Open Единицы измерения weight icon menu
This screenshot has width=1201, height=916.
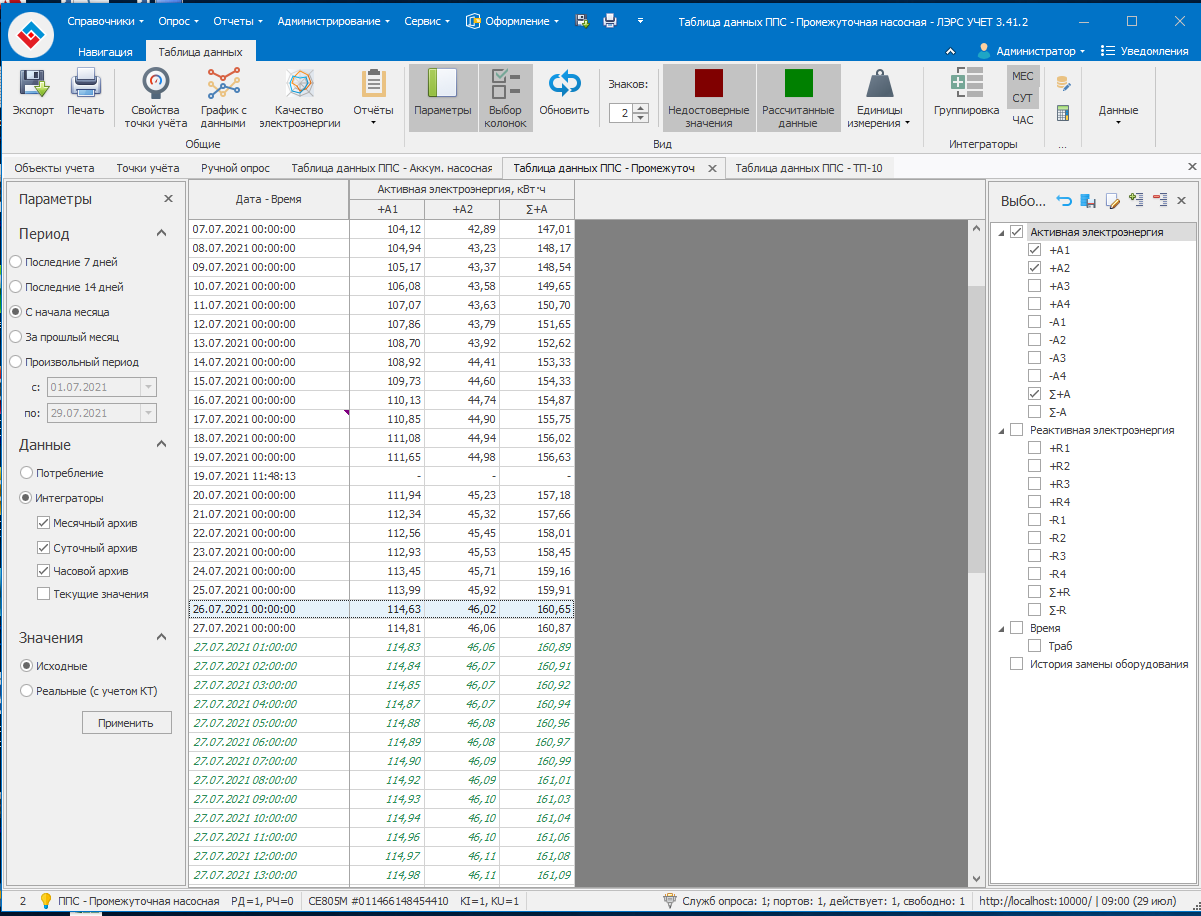[880, 98]
